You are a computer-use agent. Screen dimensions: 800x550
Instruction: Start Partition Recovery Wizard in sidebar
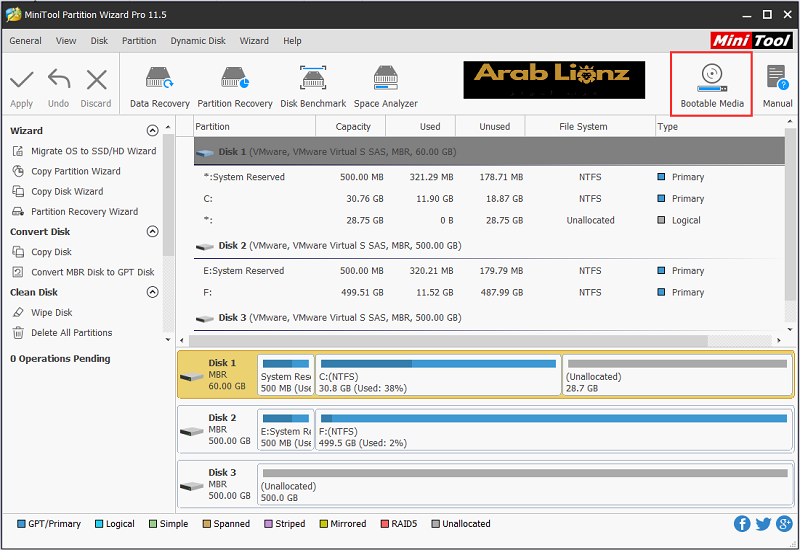(x=84, y=212)
